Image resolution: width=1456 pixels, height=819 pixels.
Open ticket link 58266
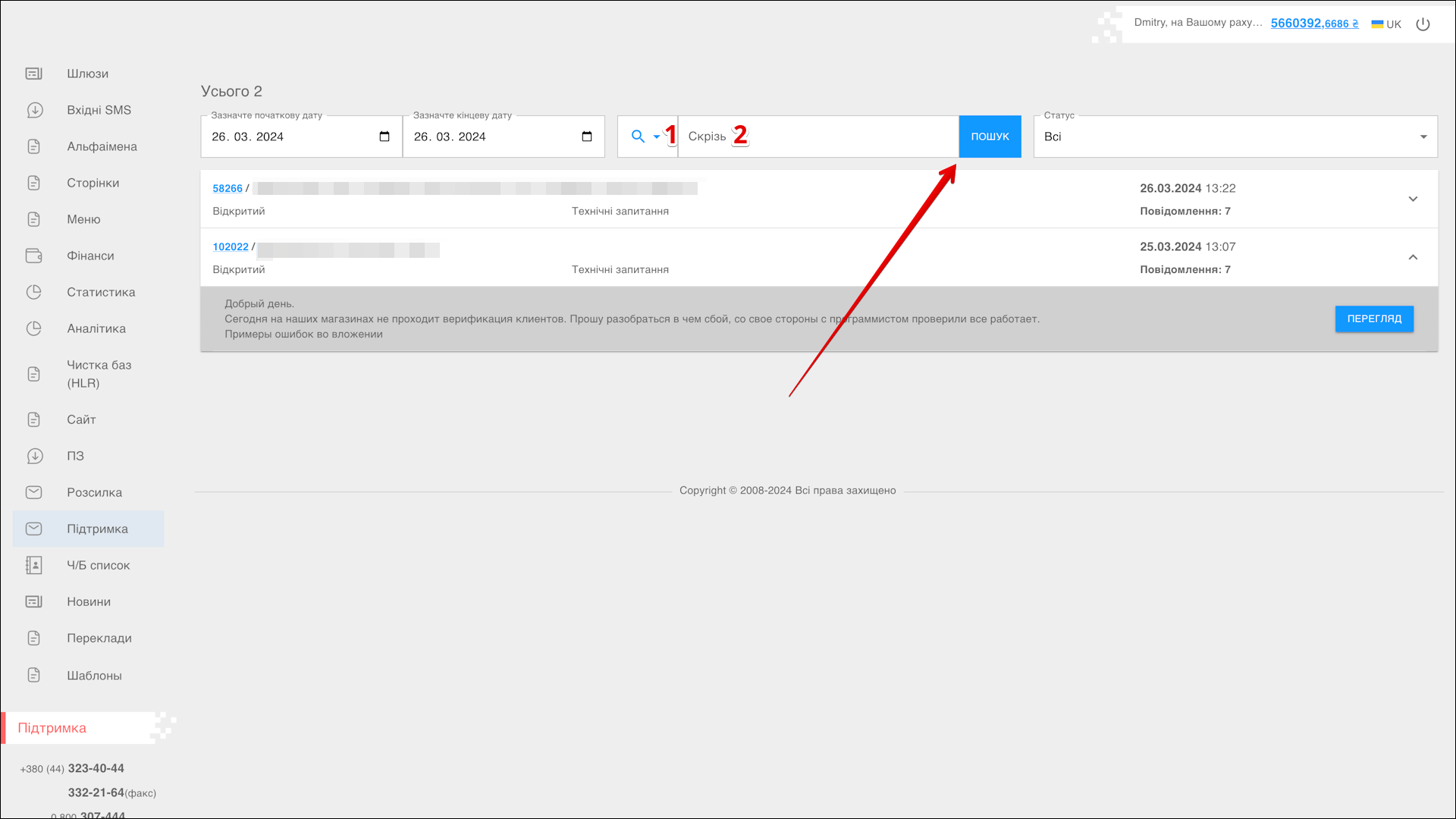(x=227, y=188)
